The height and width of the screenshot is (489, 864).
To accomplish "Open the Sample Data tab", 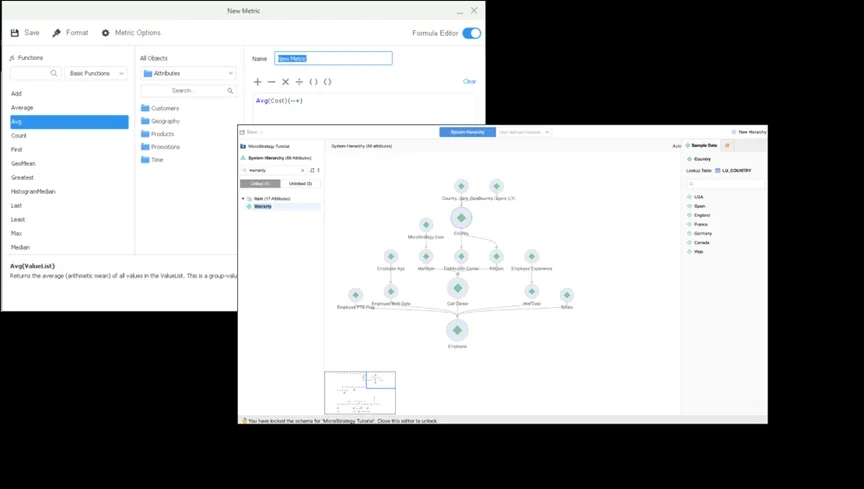I will (x=703, y=146).
